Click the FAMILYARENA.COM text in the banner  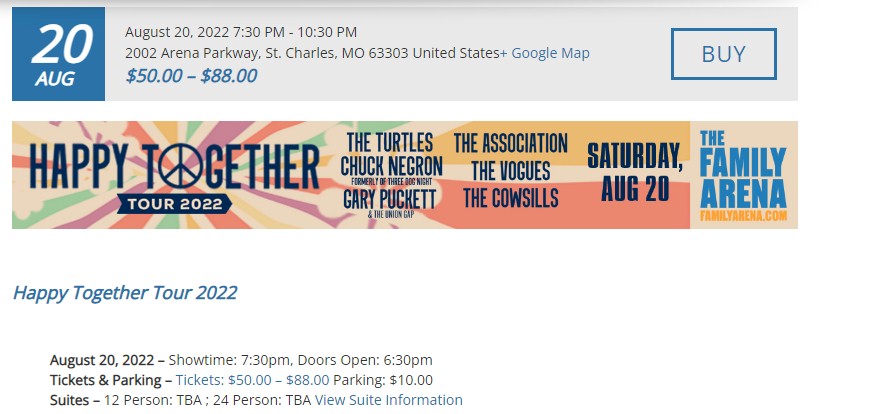(x=743, y=215)
